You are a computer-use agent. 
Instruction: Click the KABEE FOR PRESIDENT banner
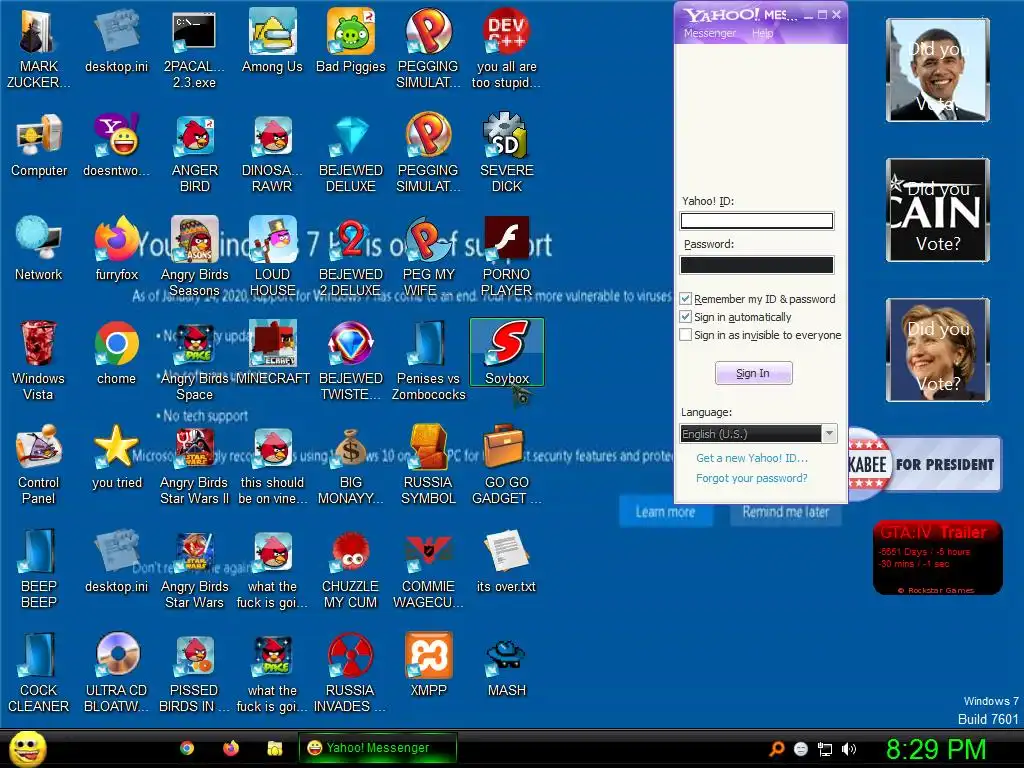(925, 464)
